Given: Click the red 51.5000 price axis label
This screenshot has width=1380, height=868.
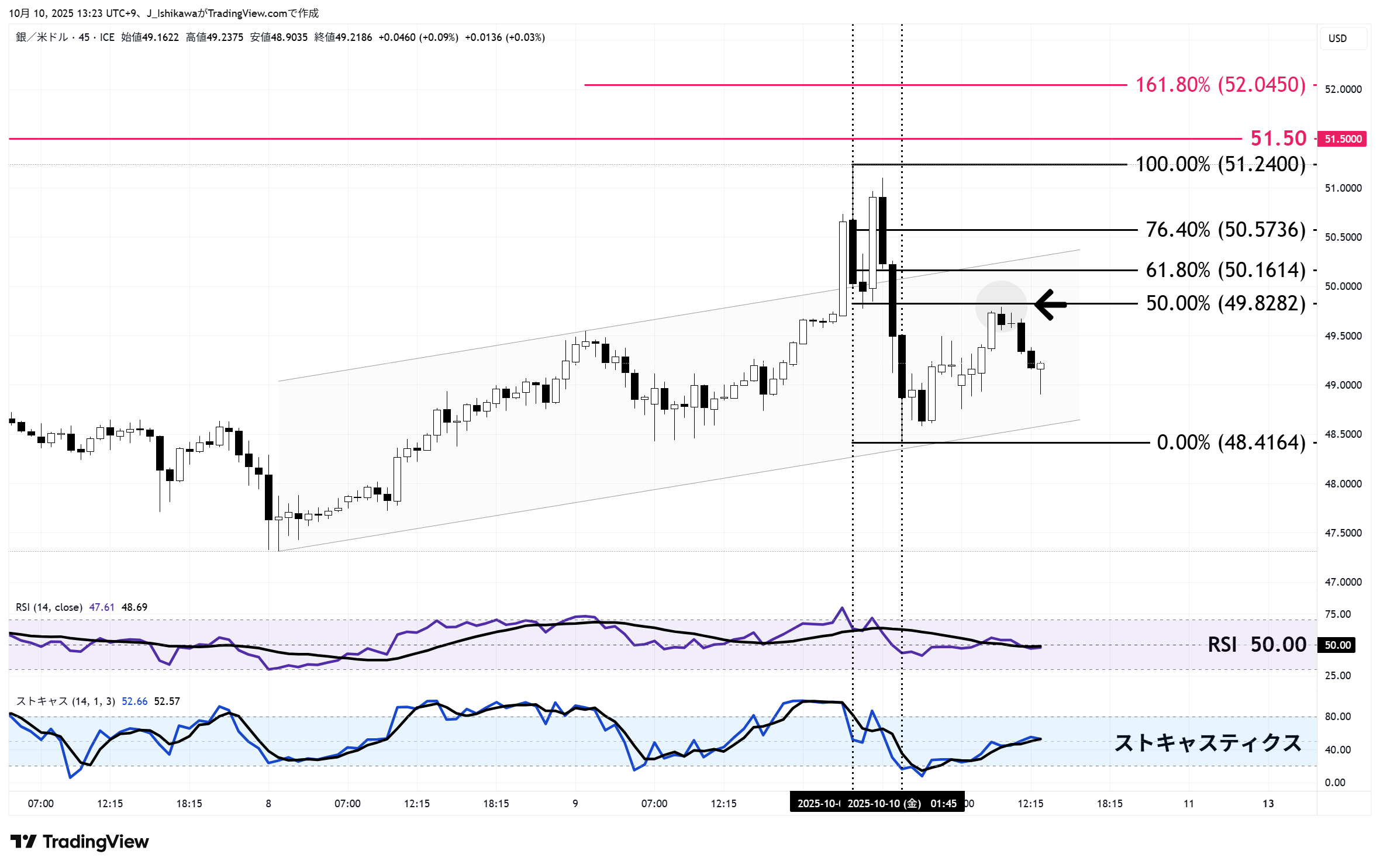Looking at the screenshot, I should tap(1343, 139).
